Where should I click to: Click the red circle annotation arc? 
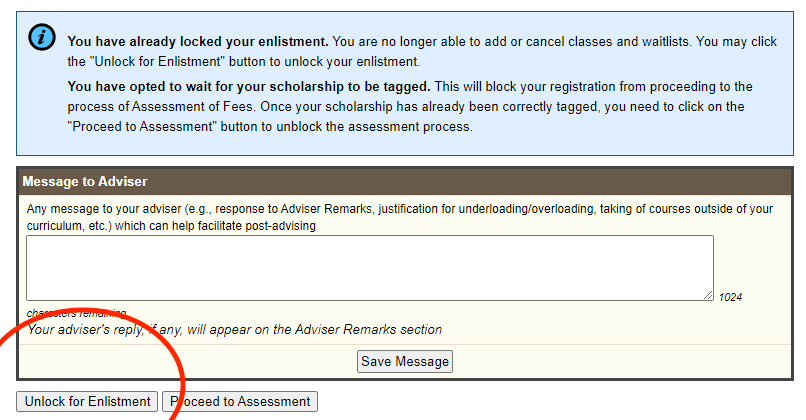(178, 368)
